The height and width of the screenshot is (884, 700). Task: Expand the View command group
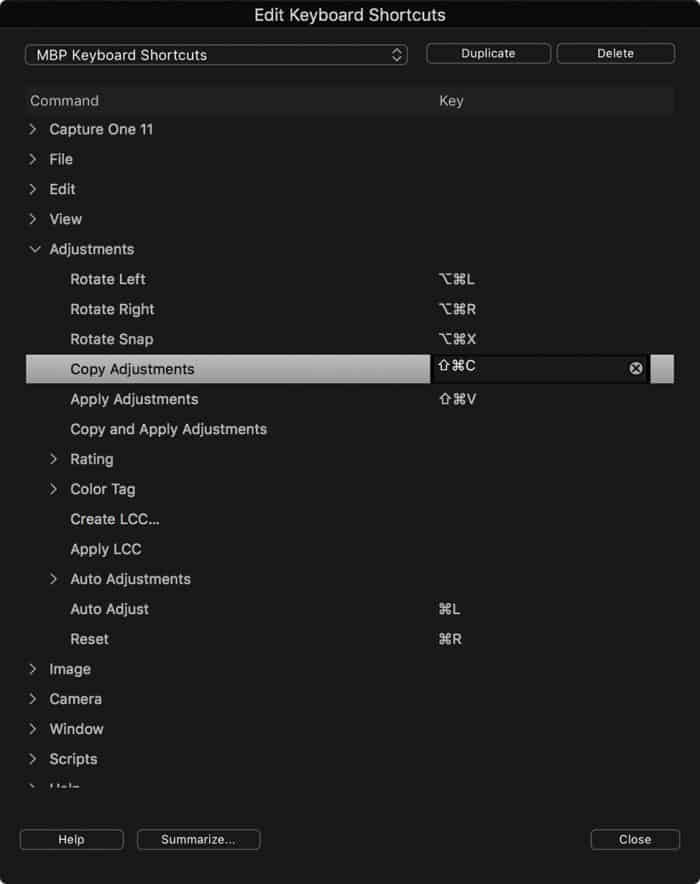coord(33,219)
